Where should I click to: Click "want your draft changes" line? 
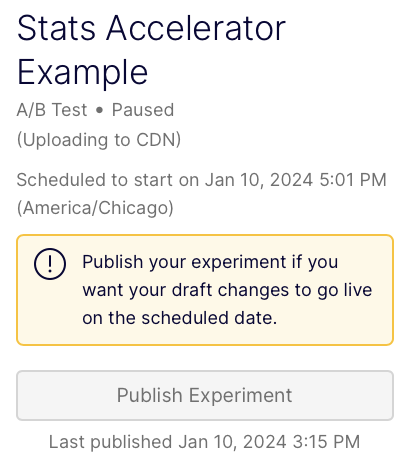pos(186,290)
